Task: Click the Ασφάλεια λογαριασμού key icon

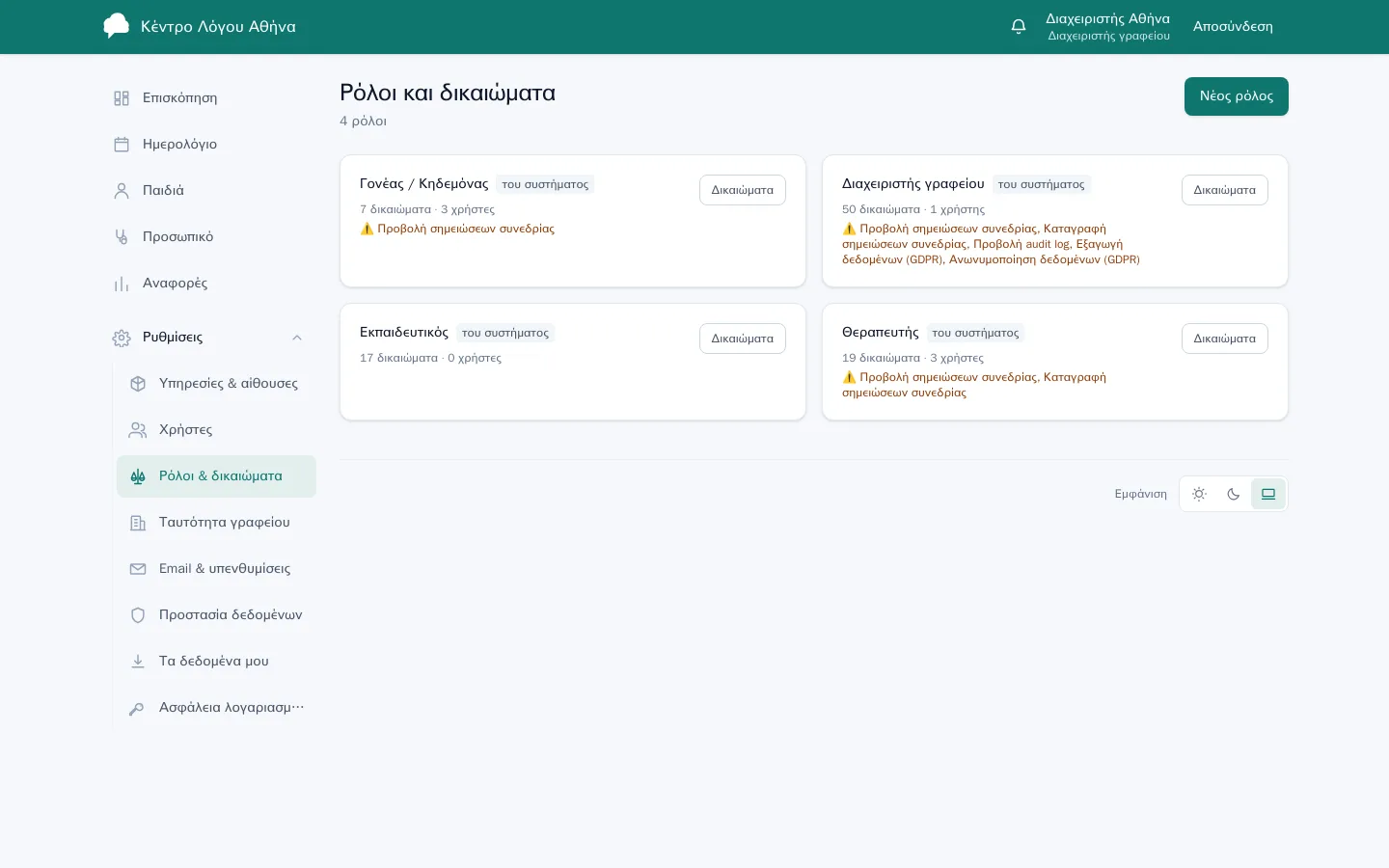Action: pyautogui.click(x=138, y=708)
